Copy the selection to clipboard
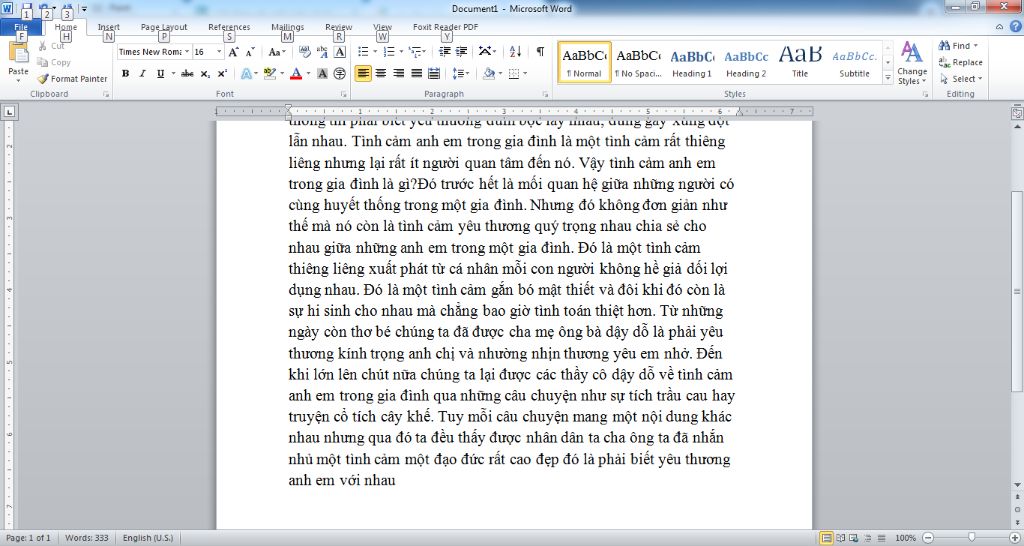 (54, 62)
